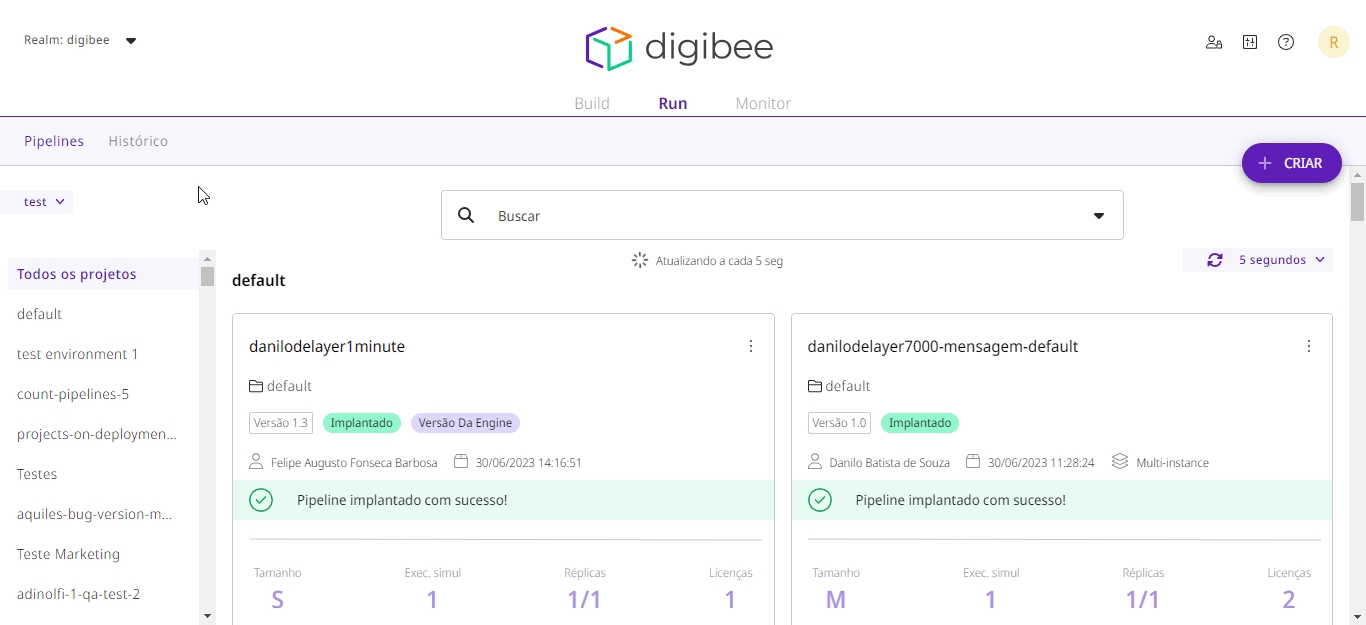
Task: Click the Buscar search field
Action: [780, 216]
